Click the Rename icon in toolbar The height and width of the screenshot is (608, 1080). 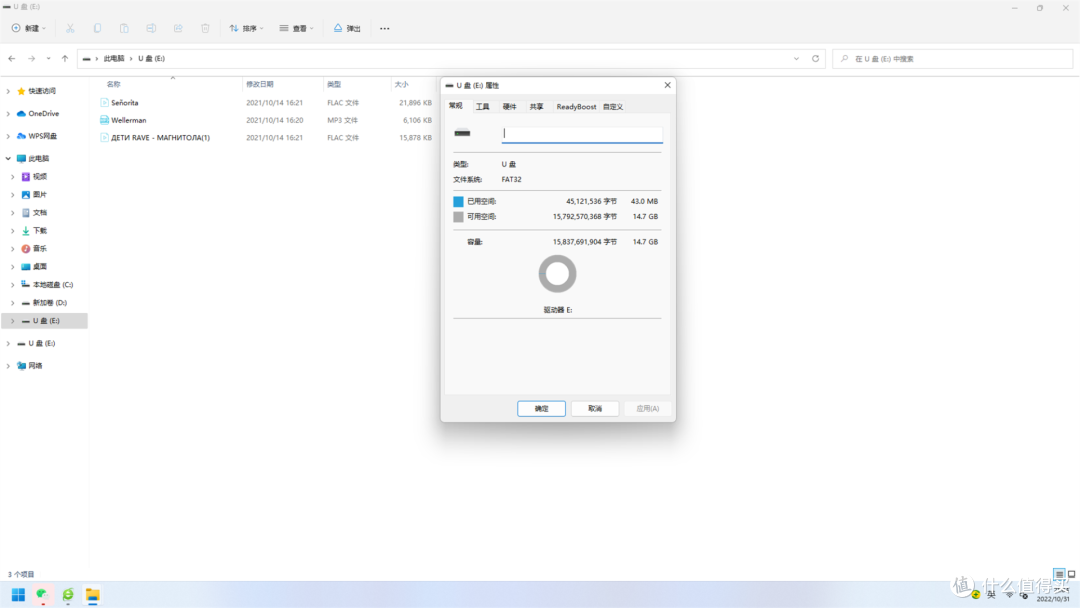coord(151,28)
